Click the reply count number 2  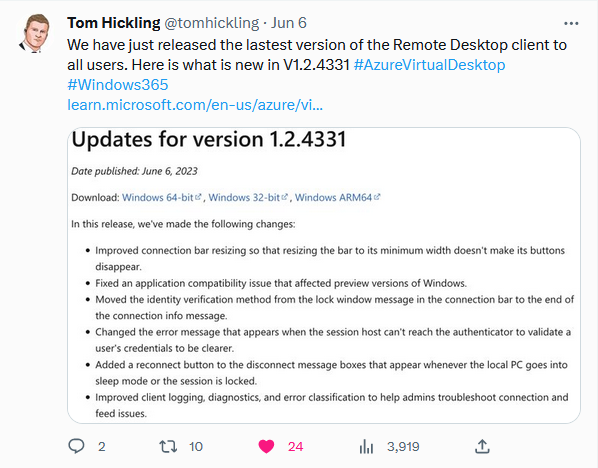[101, 447]
